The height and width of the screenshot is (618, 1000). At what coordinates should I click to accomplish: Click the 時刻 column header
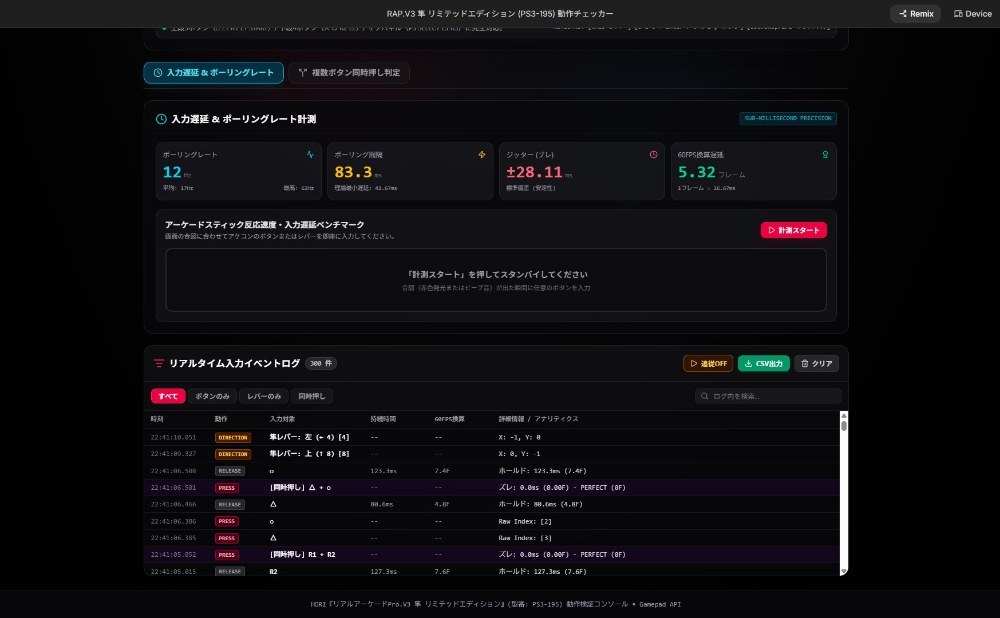[157, 419]
